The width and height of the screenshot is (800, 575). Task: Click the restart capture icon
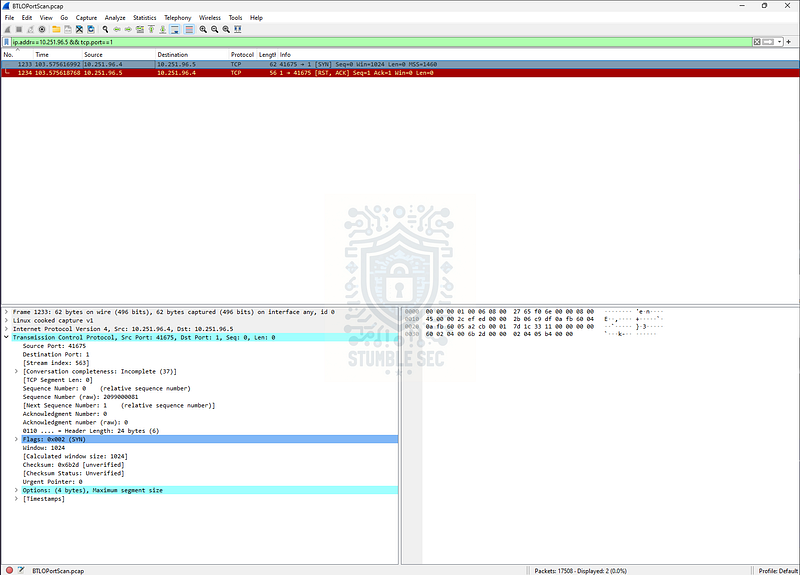click(31, 30)
